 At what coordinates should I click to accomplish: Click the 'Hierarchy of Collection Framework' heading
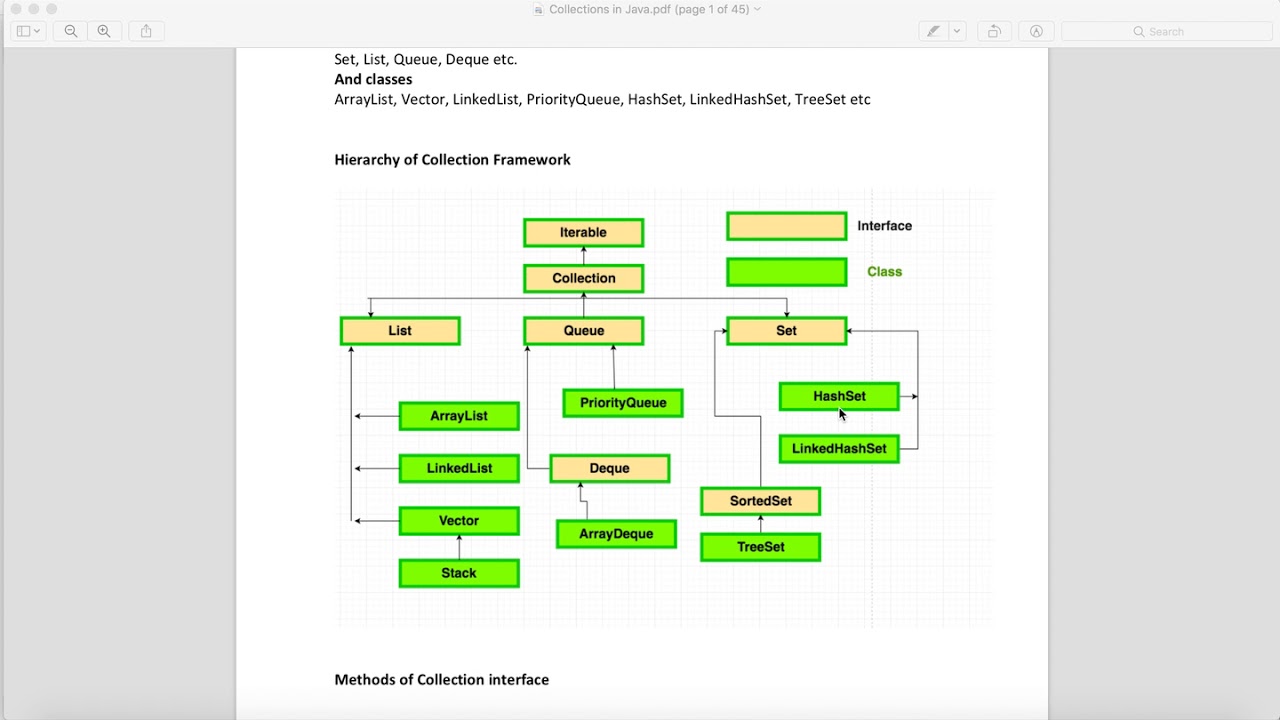pos(452,160)
